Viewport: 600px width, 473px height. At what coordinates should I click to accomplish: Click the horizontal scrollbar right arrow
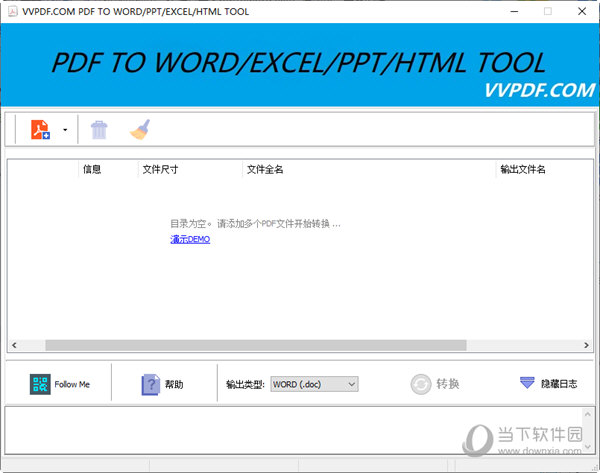[x=586, y=345]
